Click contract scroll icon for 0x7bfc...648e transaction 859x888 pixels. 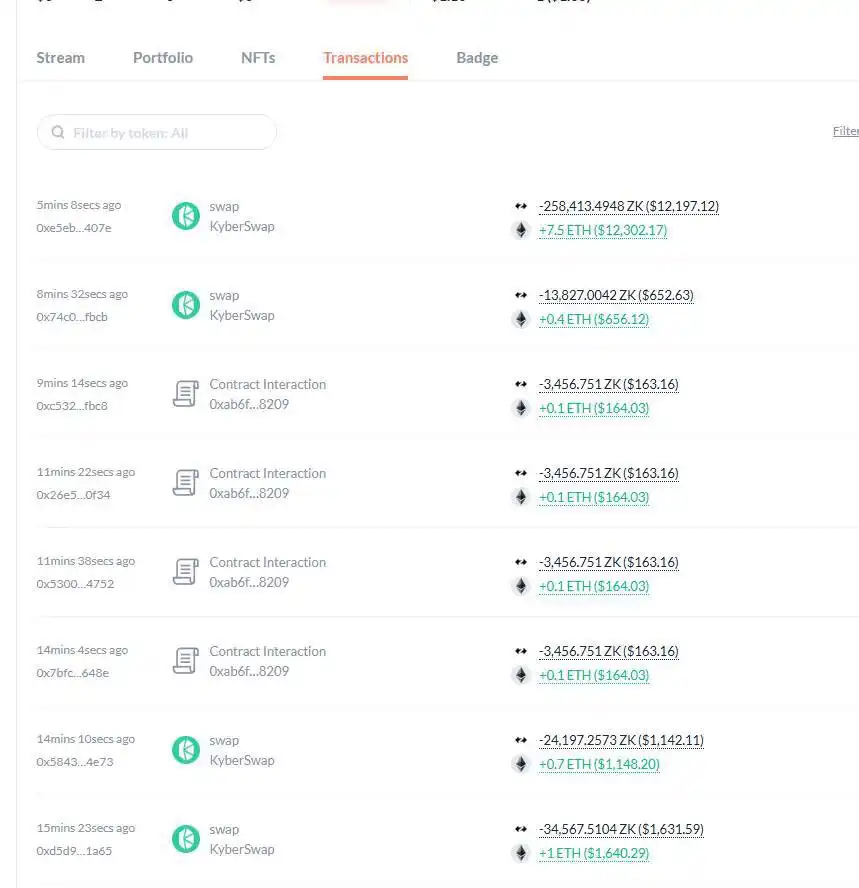coord(186,661)
